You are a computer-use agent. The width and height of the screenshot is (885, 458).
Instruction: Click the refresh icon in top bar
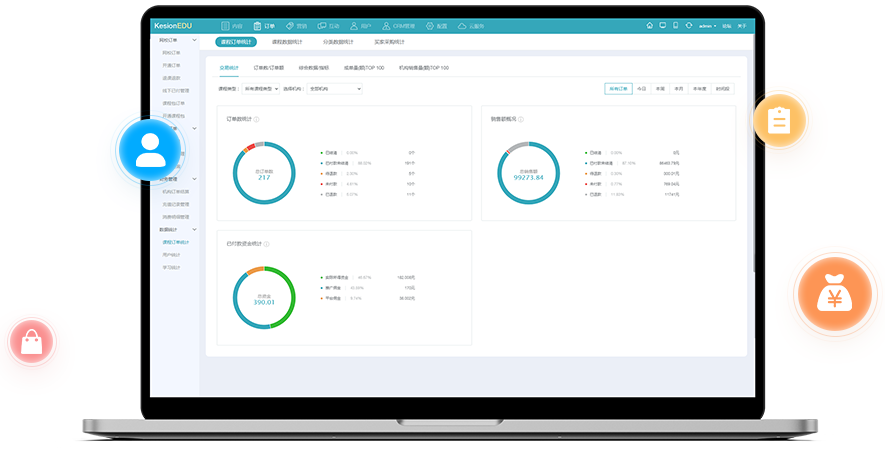pyautogui.click(x=688, y=25)
